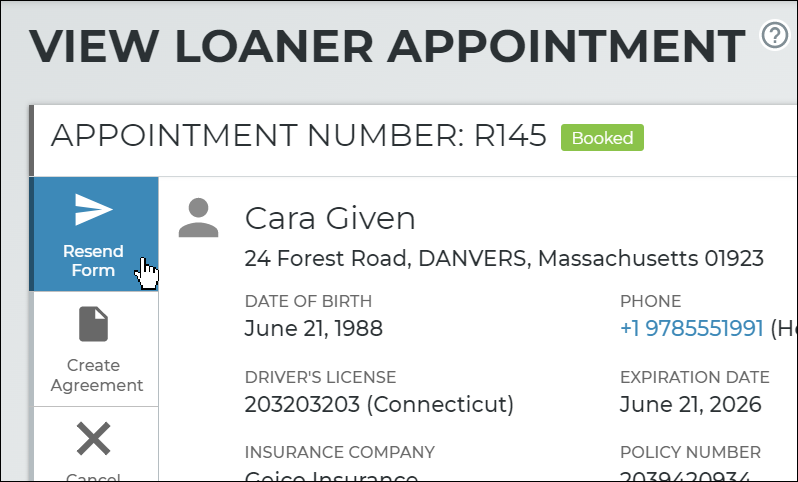Click the address 24 Forest Road, Danvers
The image size is (798, 482).
click(504, 259)
